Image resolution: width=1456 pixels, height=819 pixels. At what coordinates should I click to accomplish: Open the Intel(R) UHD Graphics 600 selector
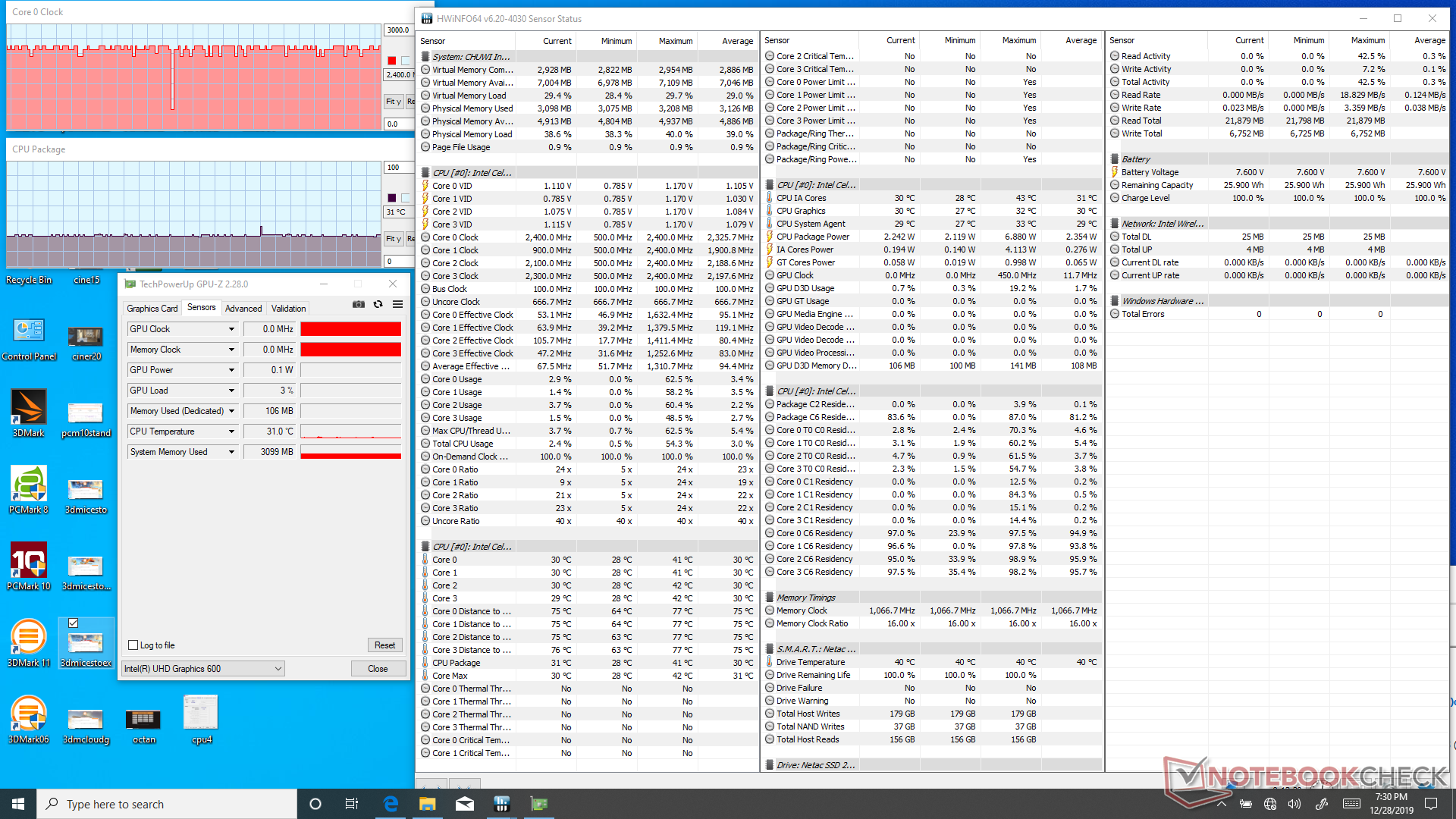click(x=203, y=669)
